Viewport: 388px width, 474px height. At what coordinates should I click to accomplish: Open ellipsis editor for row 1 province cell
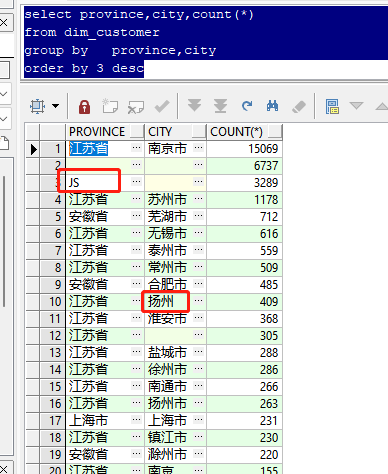(x=136, y=147)
